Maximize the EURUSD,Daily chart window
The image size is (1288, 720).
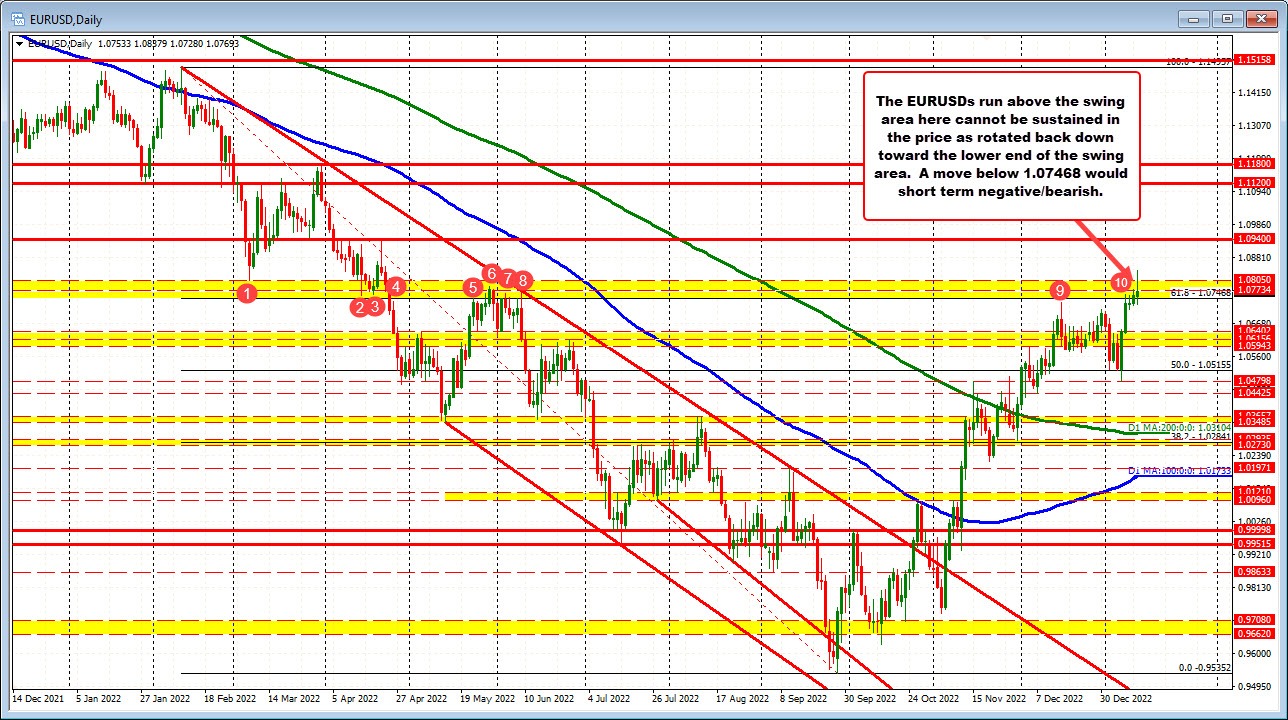click(x=1228, y=17)
